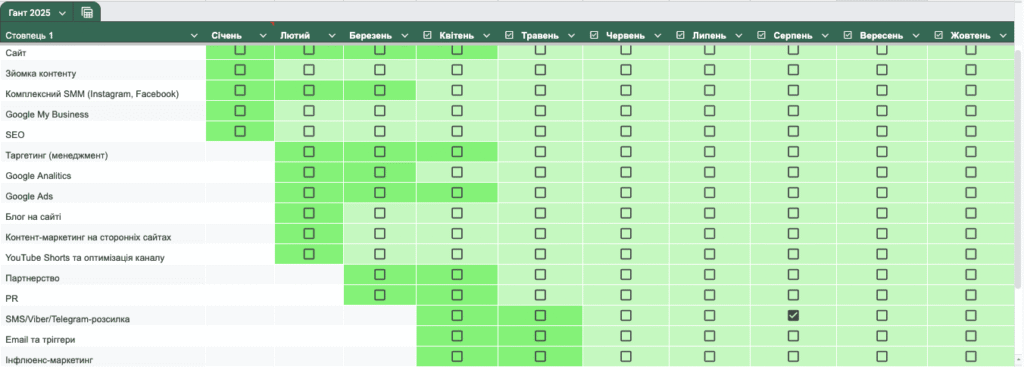Click the SEO row label

[x=103, y=132]
